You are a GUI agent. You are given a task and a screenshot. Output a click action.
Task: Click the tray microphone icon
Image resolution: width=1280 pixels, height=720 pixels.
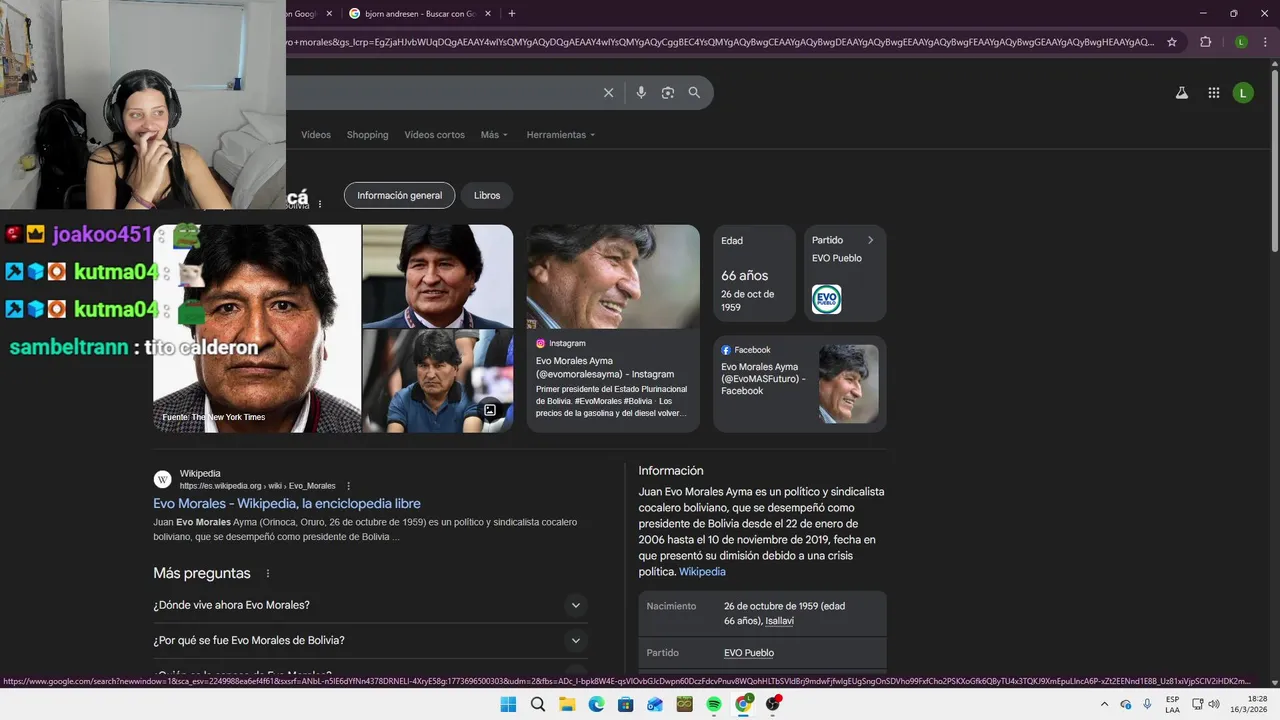pos(1147,704)
